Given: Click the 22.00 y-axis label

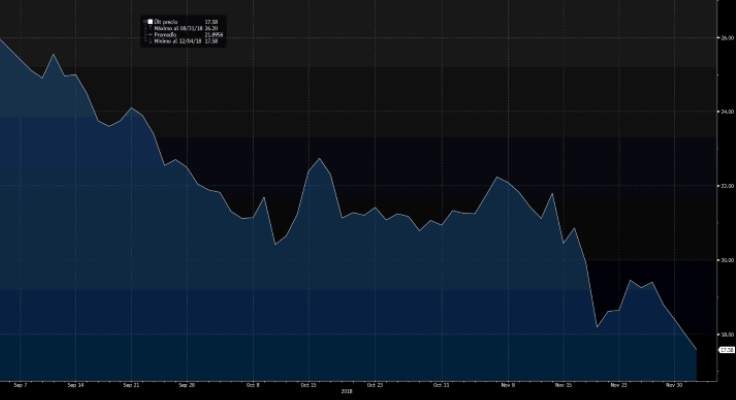Looking at the screenshot, I should click(x=728, y=186).
